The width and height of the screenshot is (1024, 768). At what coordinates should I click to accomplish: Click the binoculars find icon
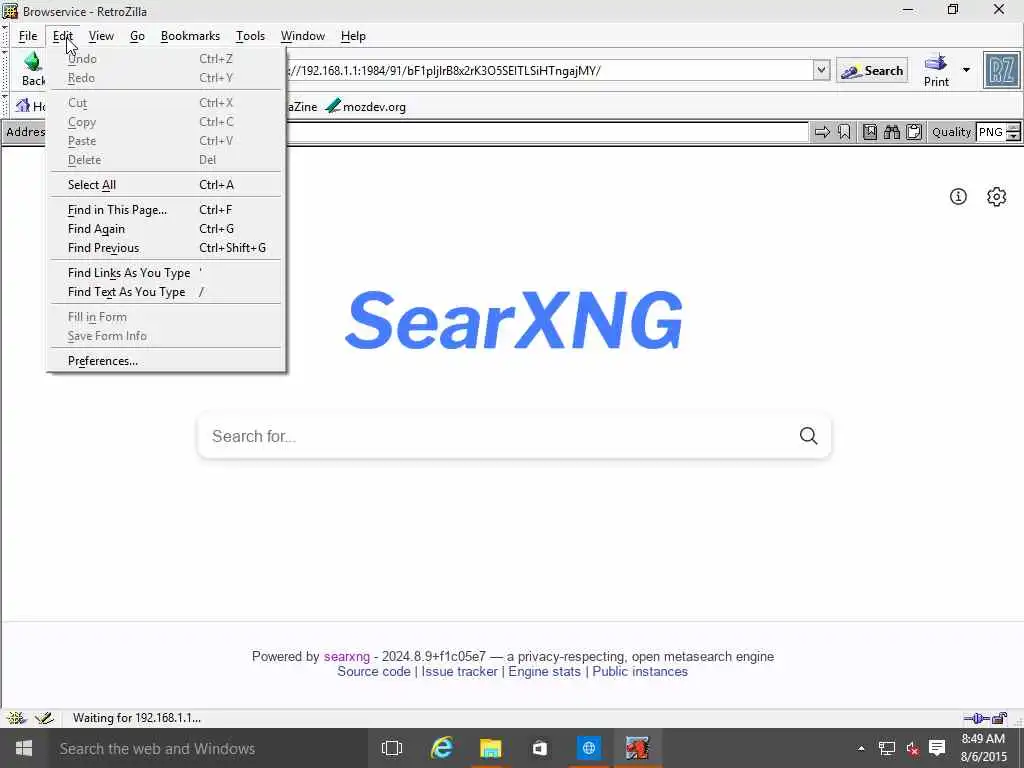(x=891, y=132)
